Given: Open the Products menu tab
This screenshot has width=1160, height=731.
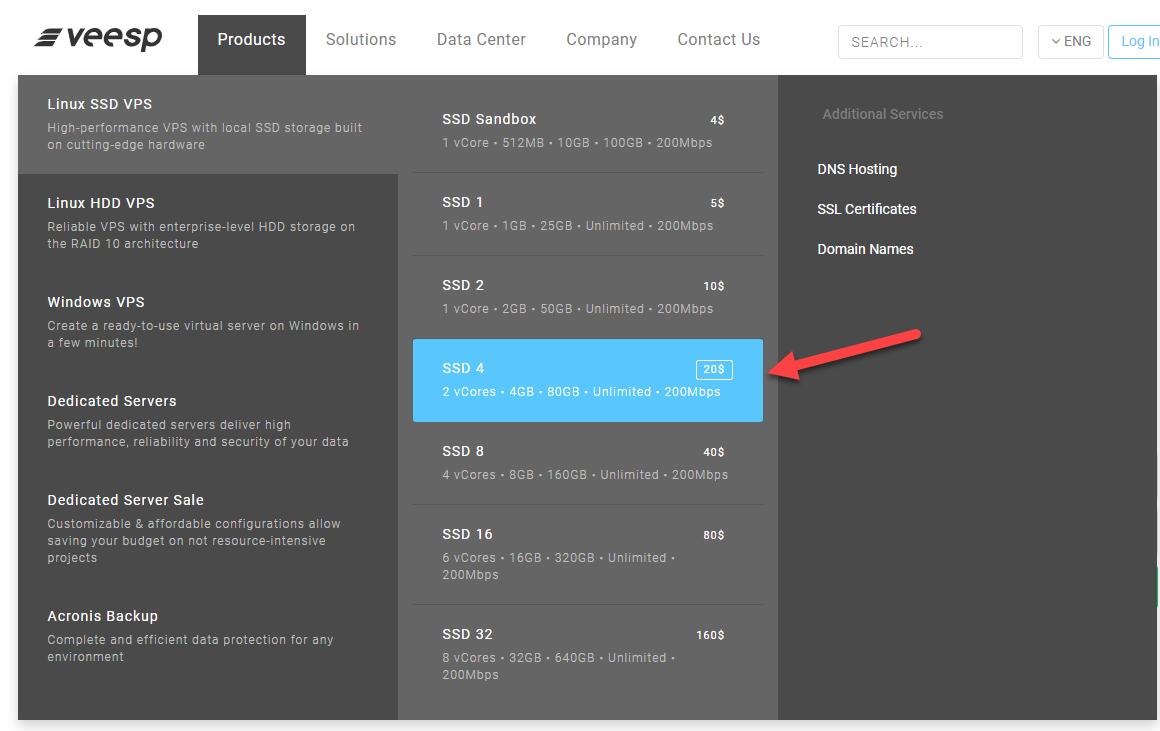Looking at the screenshot, I should pyautogui.click(x=251, y=40).
